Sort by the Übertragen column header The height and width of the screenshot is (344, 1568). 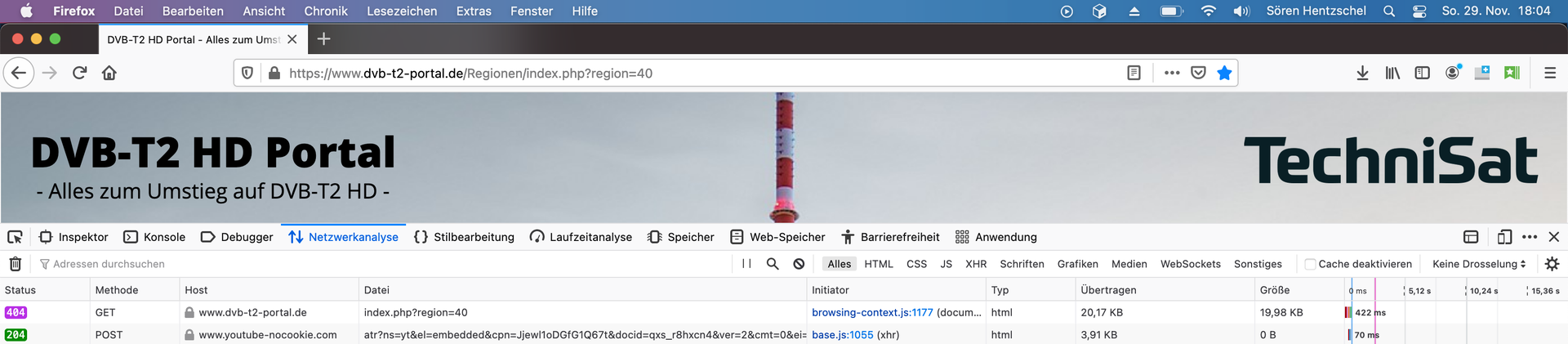coord(1165,290)
